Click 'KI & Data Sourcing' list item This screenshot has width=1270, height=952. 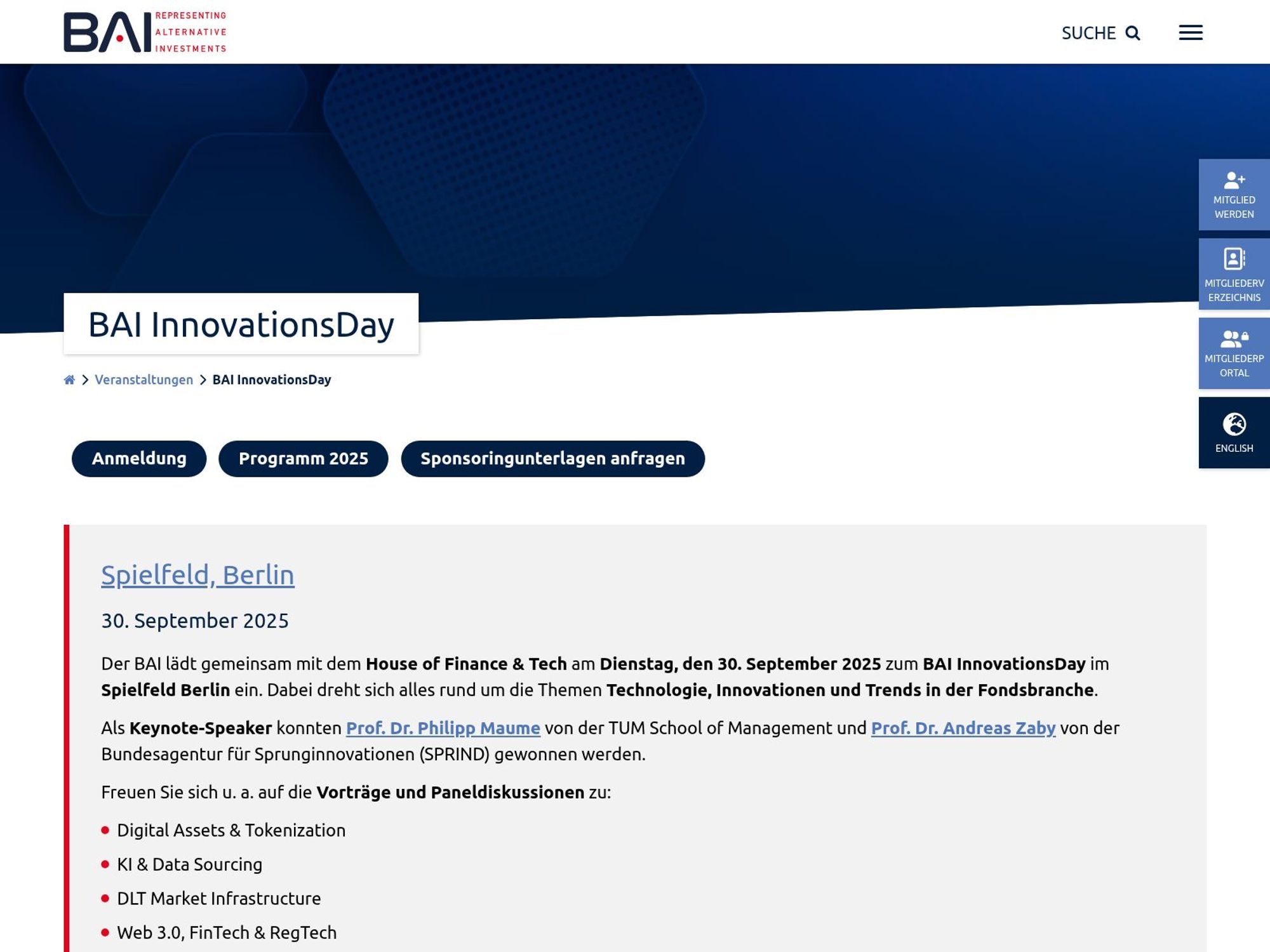point(189,864)
